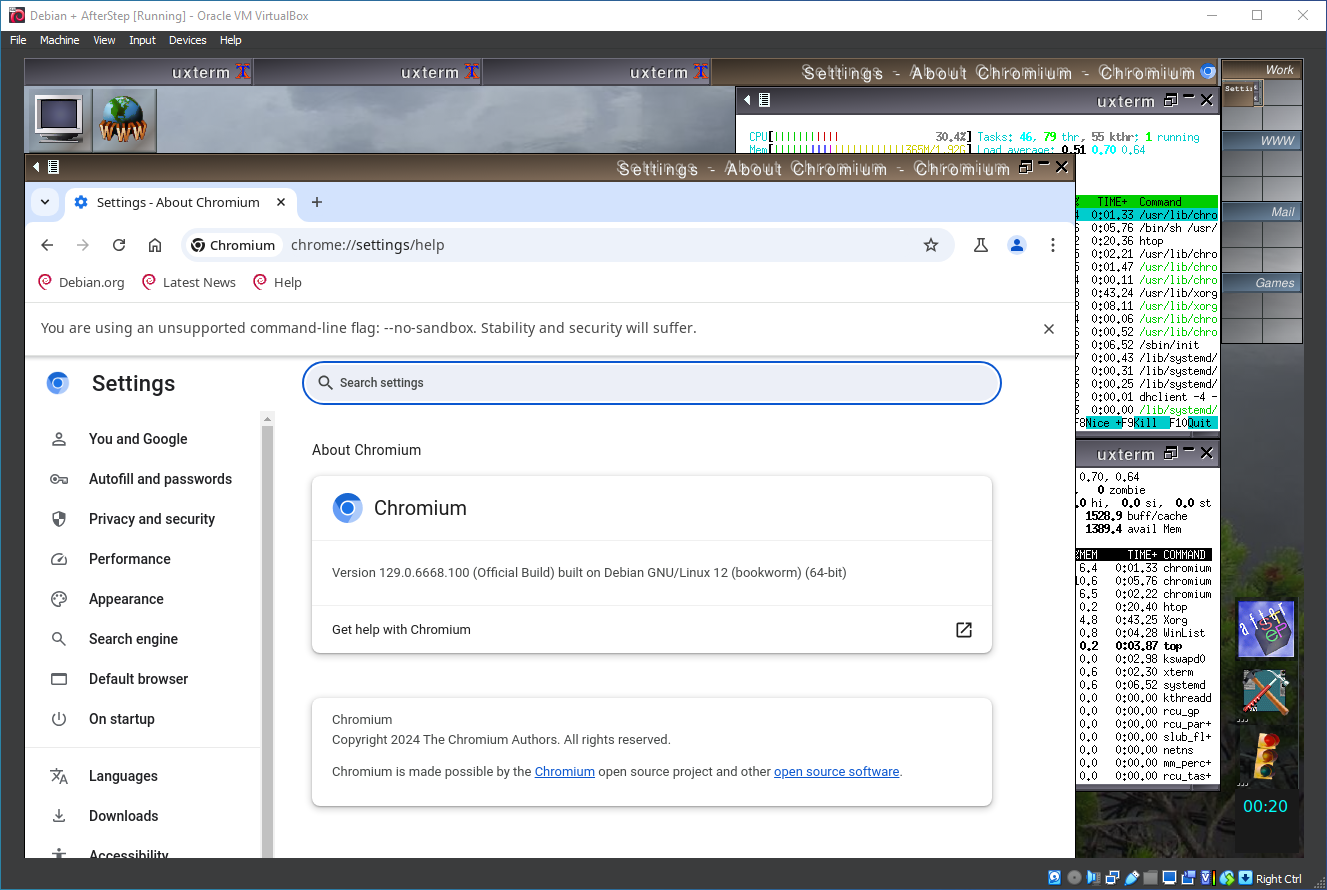Screen dimensions: 1327x890
Task: Click the monitor terminal launcher icon
Action: click(58, 120)
